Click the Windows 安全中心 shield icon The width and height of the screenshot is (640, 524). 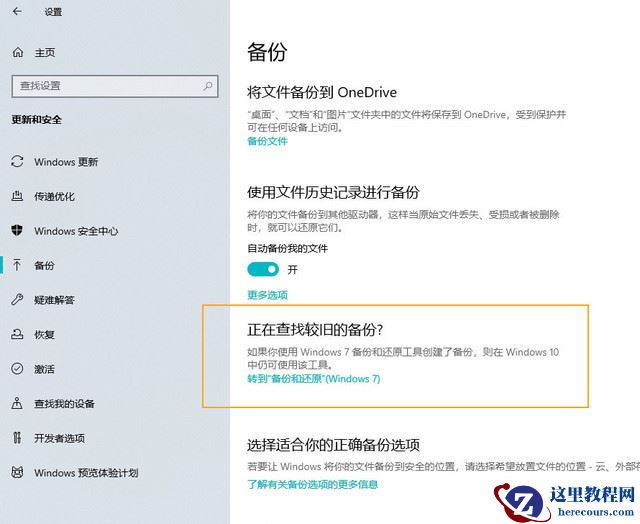[17, 231]
